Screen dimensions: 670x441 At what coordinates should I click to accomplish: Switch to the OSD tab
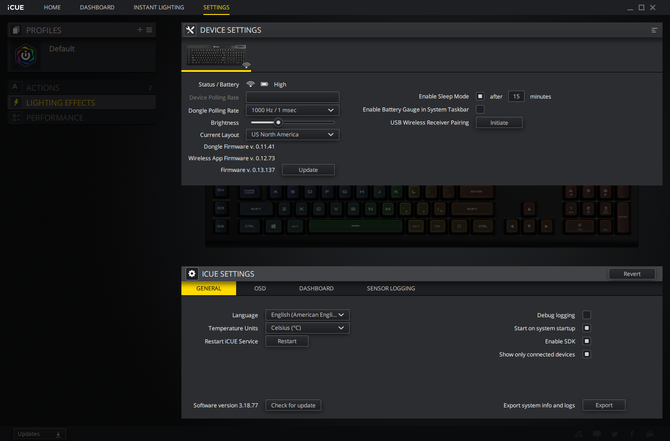pyautogui.click(x=260, y=288)
